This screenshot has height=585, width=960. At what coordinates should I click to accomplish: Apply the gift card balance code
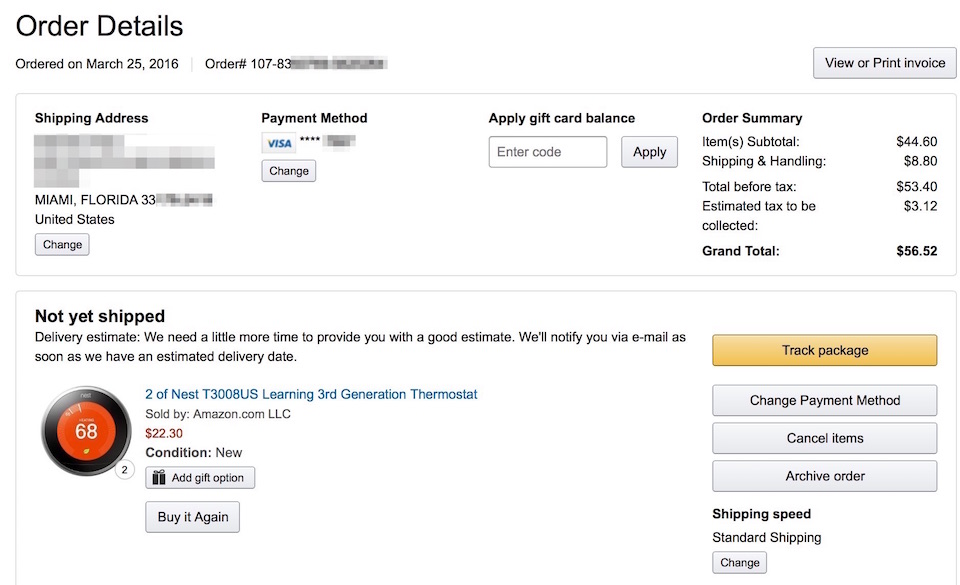click(649, 152)
